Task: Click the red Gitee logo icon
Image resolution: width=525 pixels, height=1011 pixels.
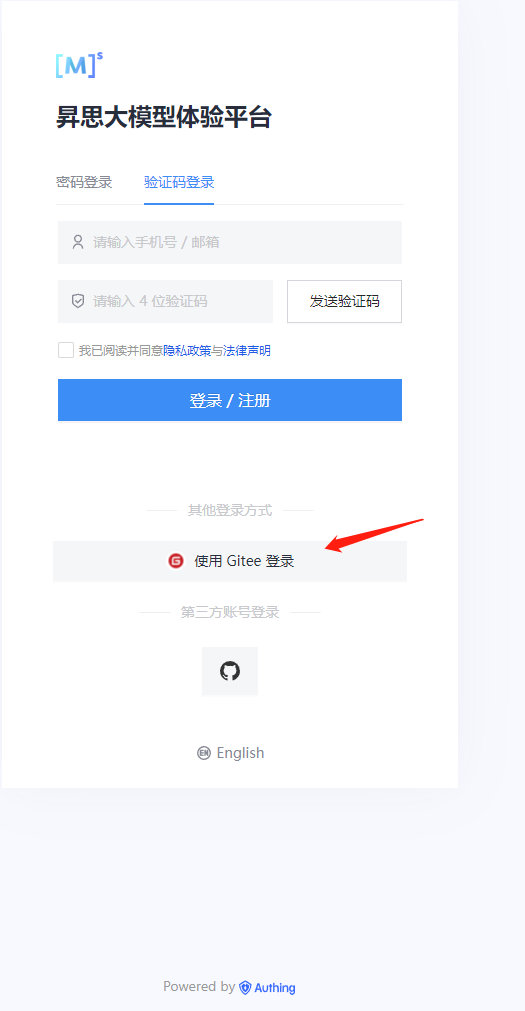Action: (175, 561)
